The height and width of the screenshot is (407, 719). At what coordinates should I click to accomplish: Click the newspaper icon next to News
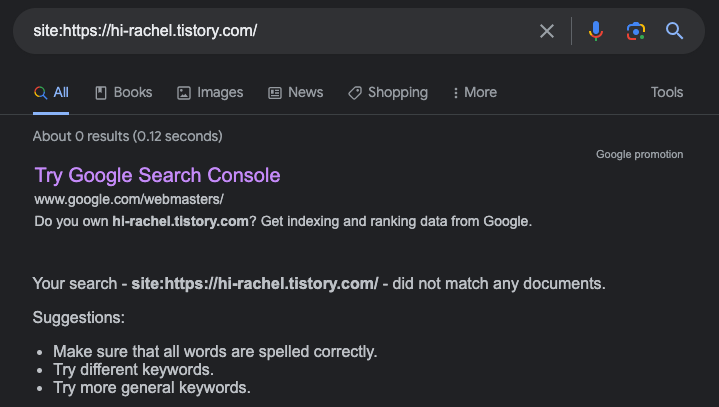[x=275, y=93]
